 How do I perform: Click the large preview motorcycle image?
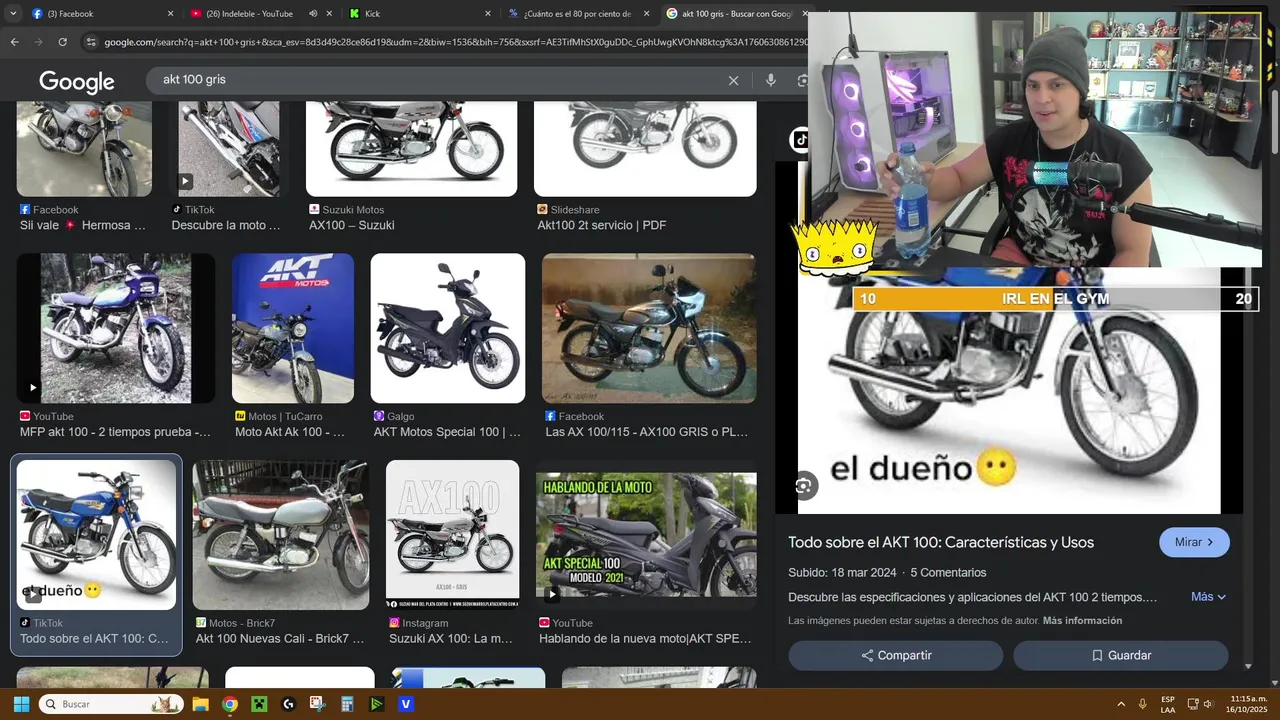point(1008,390)
